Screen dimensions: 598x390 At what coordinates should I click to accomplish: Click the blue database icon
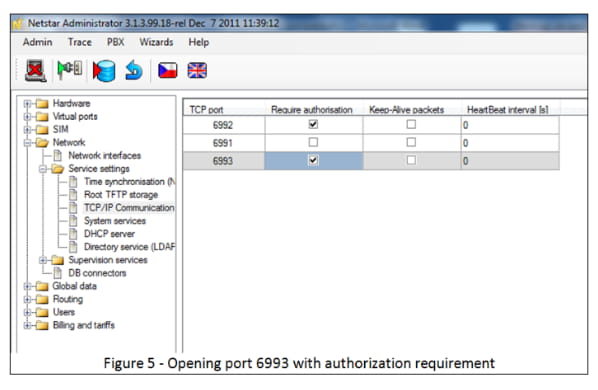pos(104,71)
